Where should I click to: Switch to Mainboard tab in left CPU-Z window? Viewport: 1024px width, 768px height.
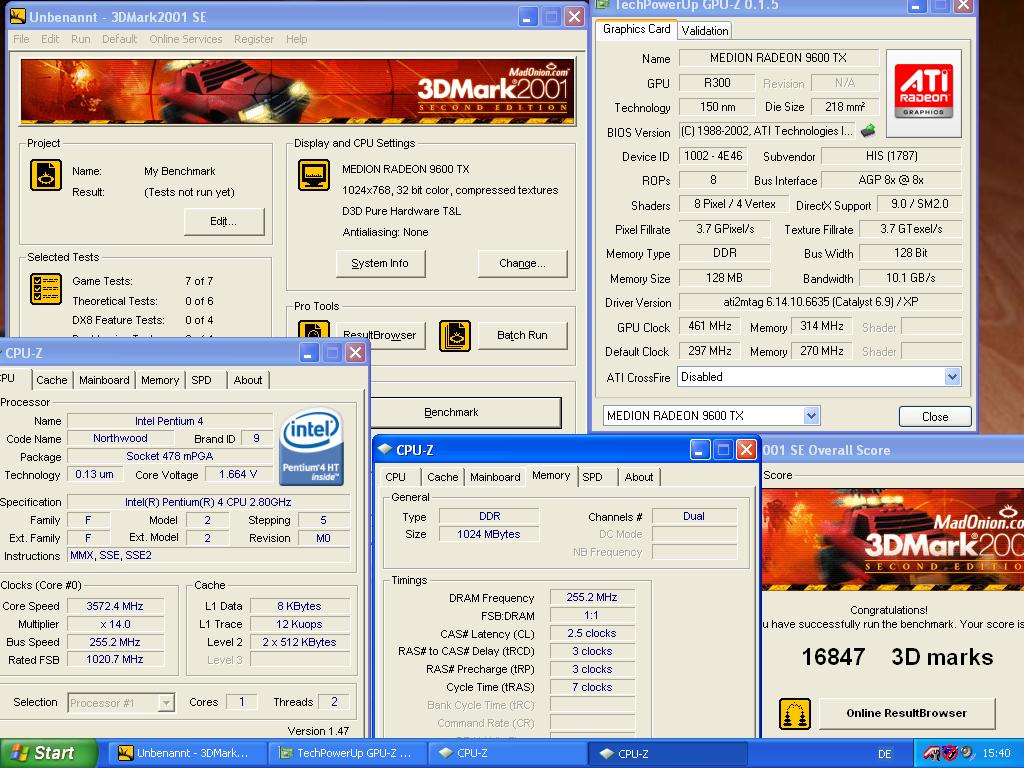104,380
